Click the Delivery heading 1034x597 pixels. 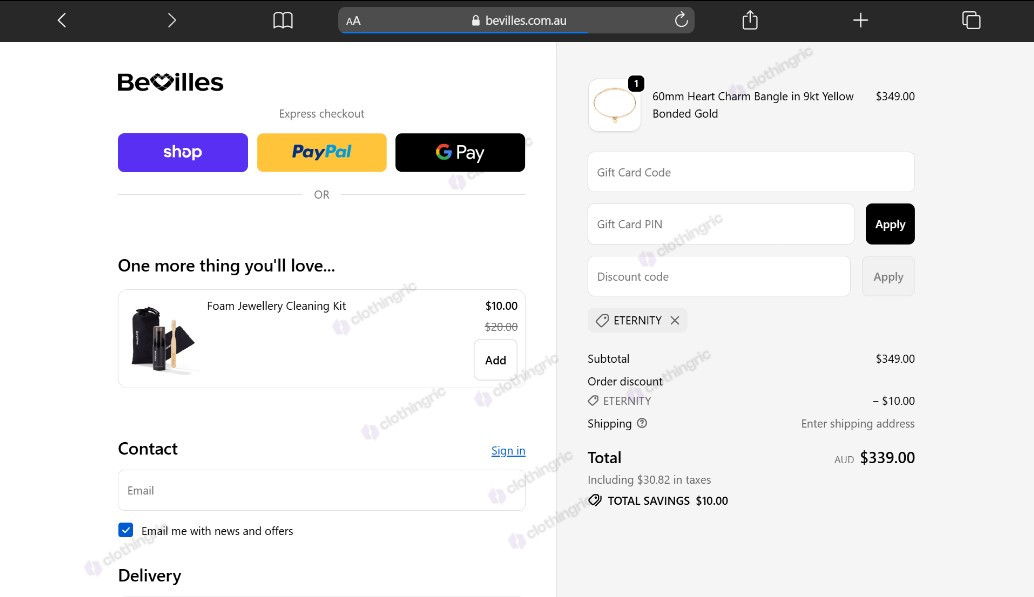tap(150, 576)
